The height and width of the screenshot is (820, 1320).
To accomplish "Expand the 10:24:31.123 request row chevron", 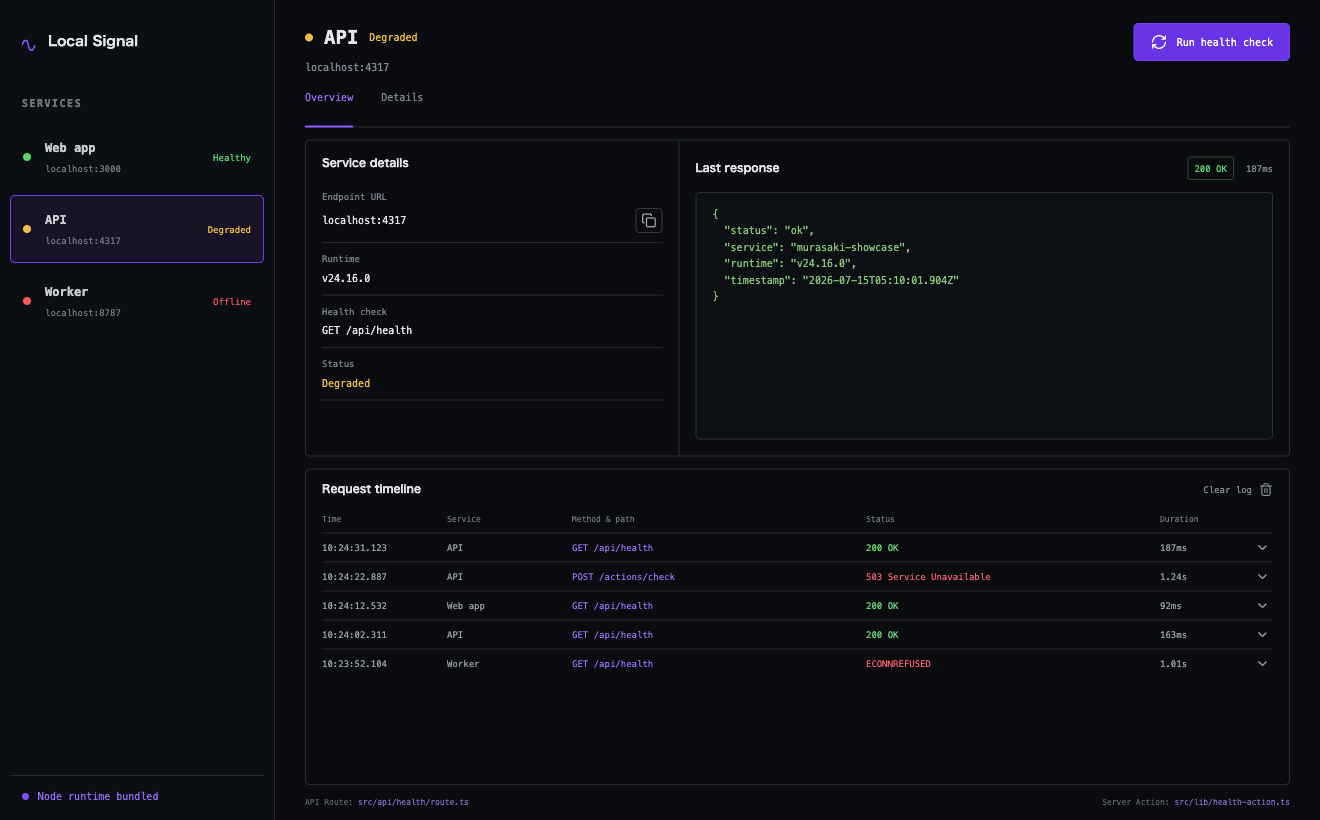I will 1262,548.
